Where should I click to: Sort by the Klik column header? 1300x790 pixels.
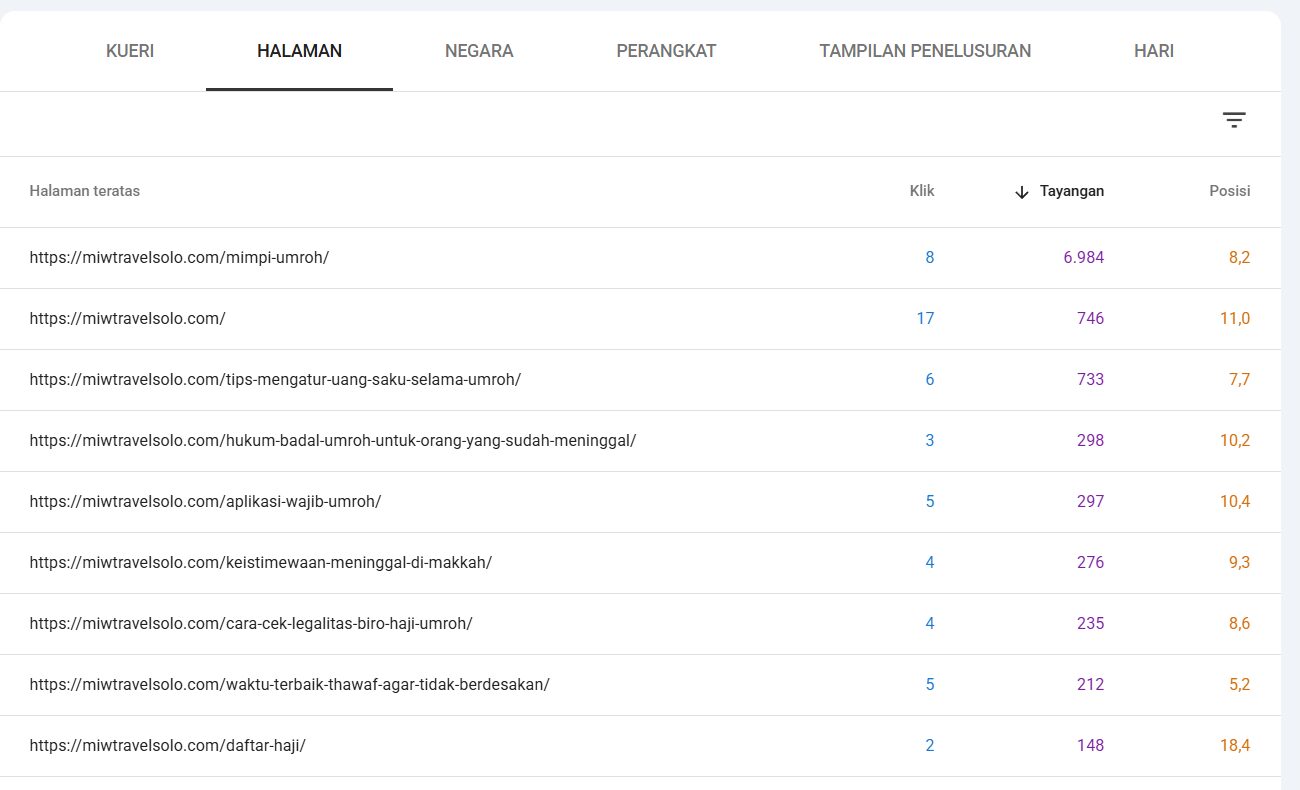click(922, 191)
